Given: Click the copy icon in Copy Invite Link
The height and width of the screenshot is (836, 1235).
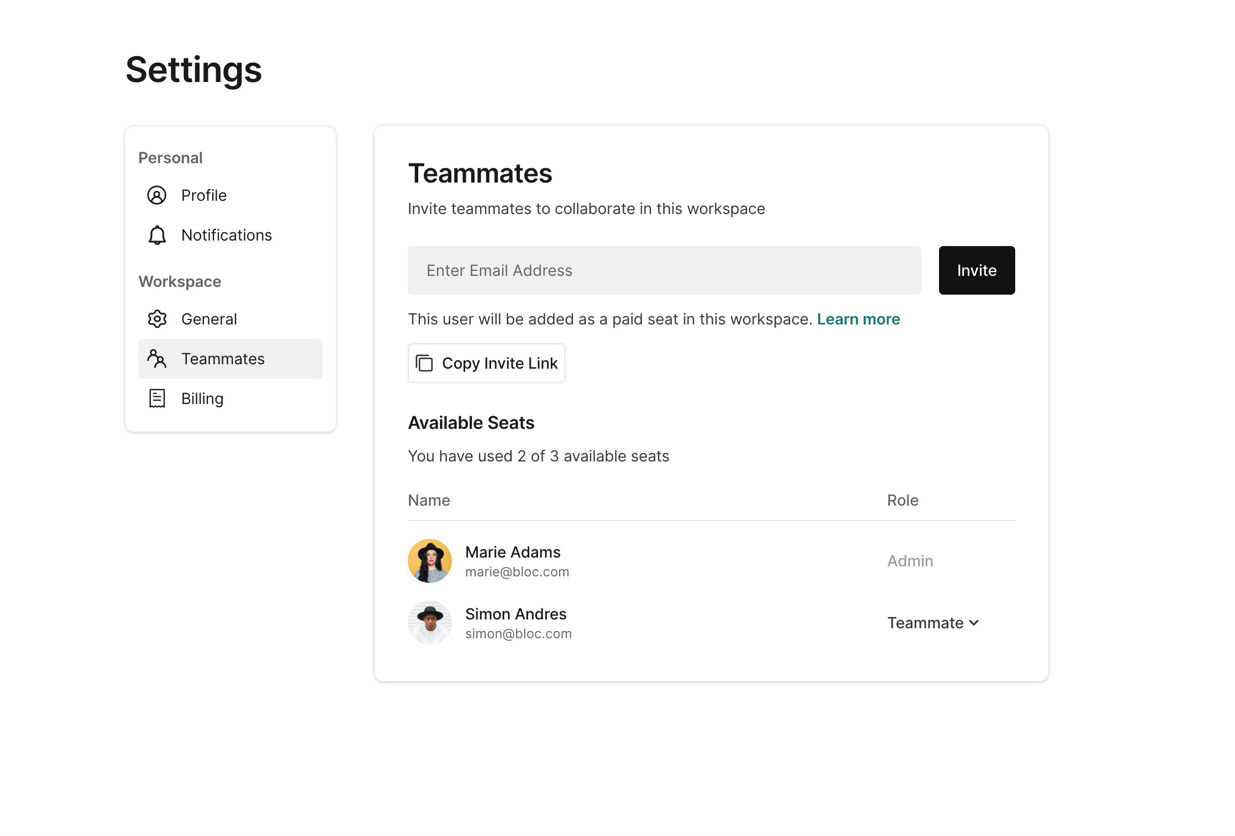Looking at the screenshot, I should (x=424, y=363).
